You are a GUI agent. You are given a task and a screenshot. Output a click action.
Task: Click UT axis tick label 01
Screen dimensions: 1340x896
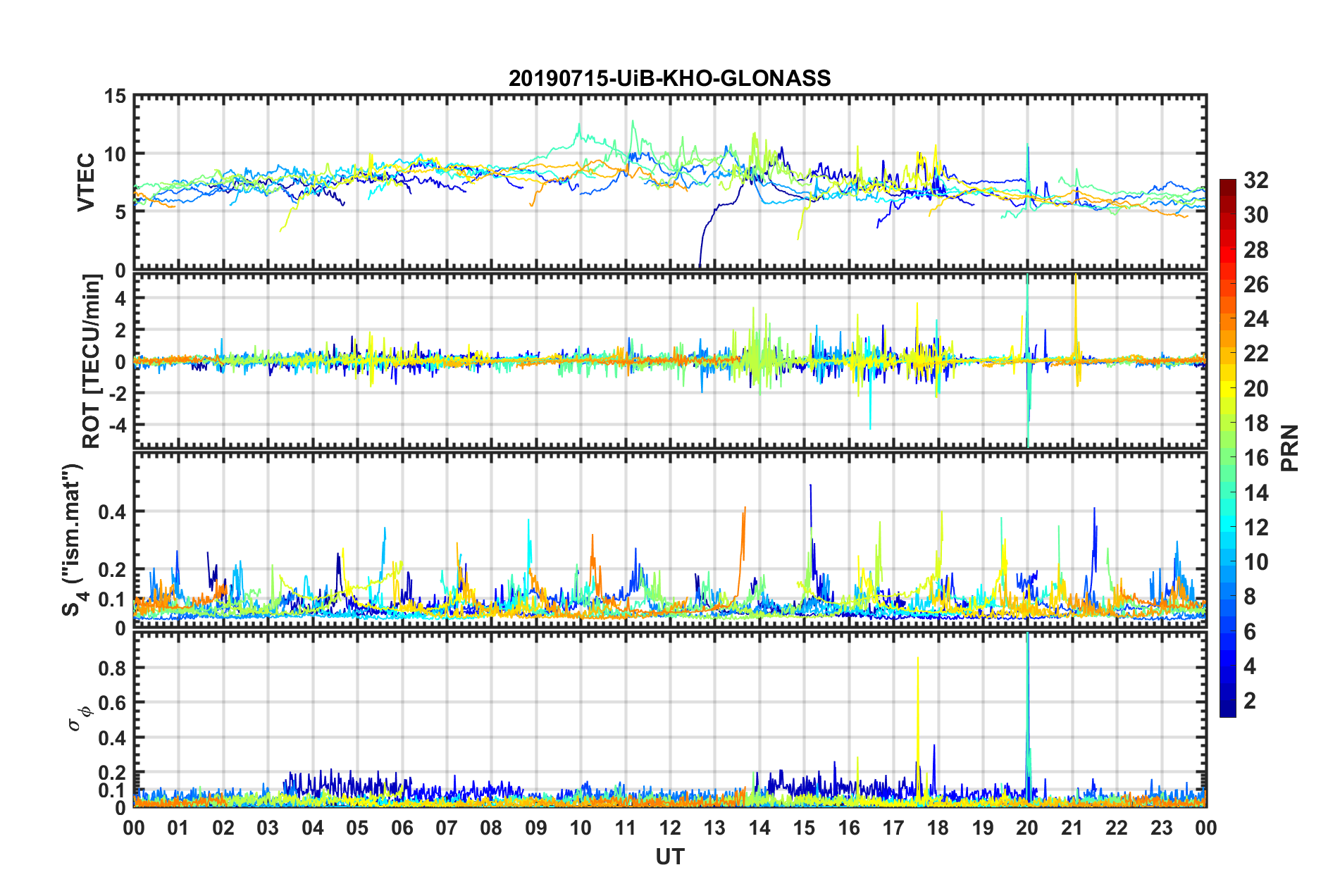click(x=178, y=828)
